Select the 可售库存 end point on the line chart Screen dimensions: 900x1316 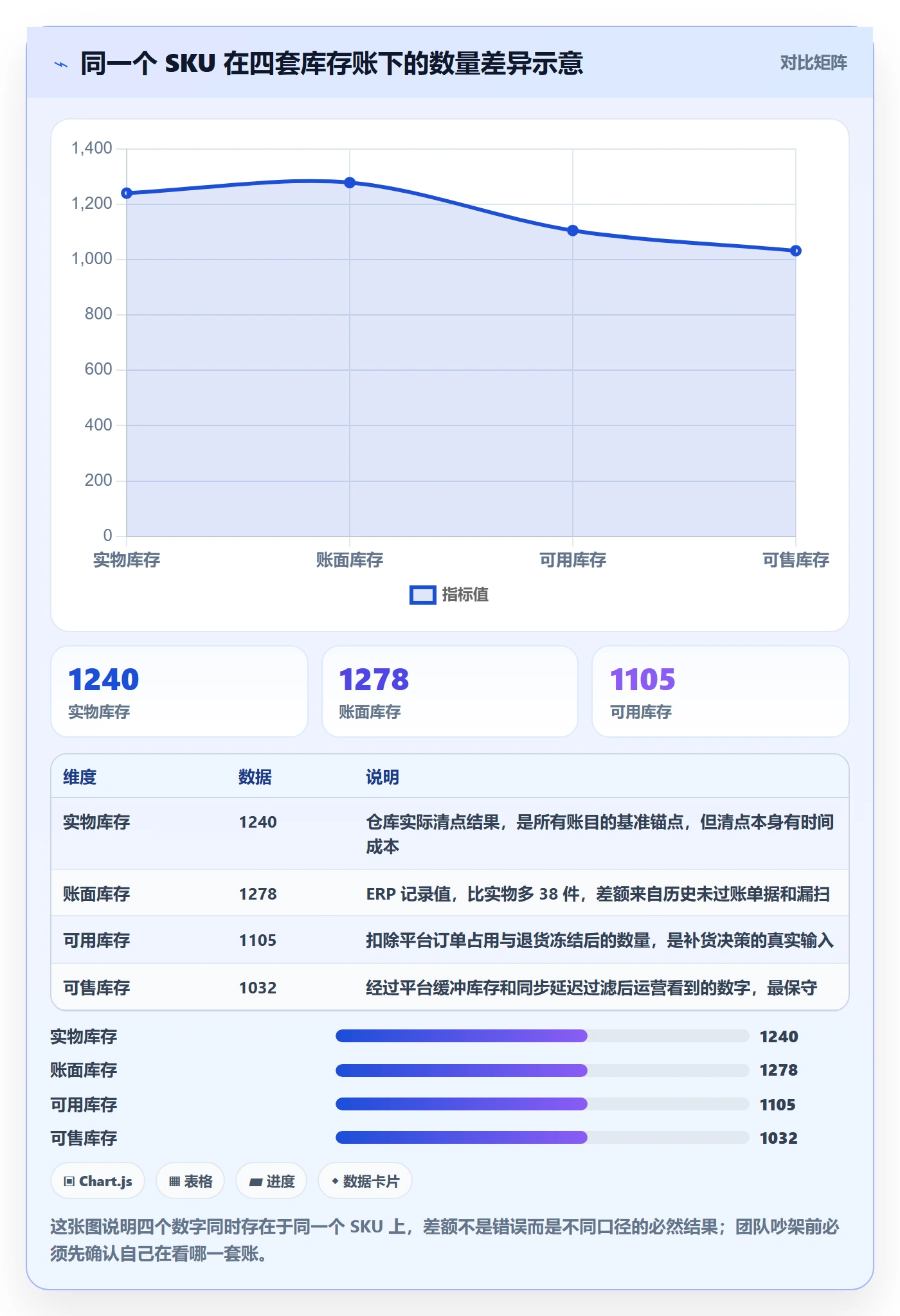(x=796, y=251)
